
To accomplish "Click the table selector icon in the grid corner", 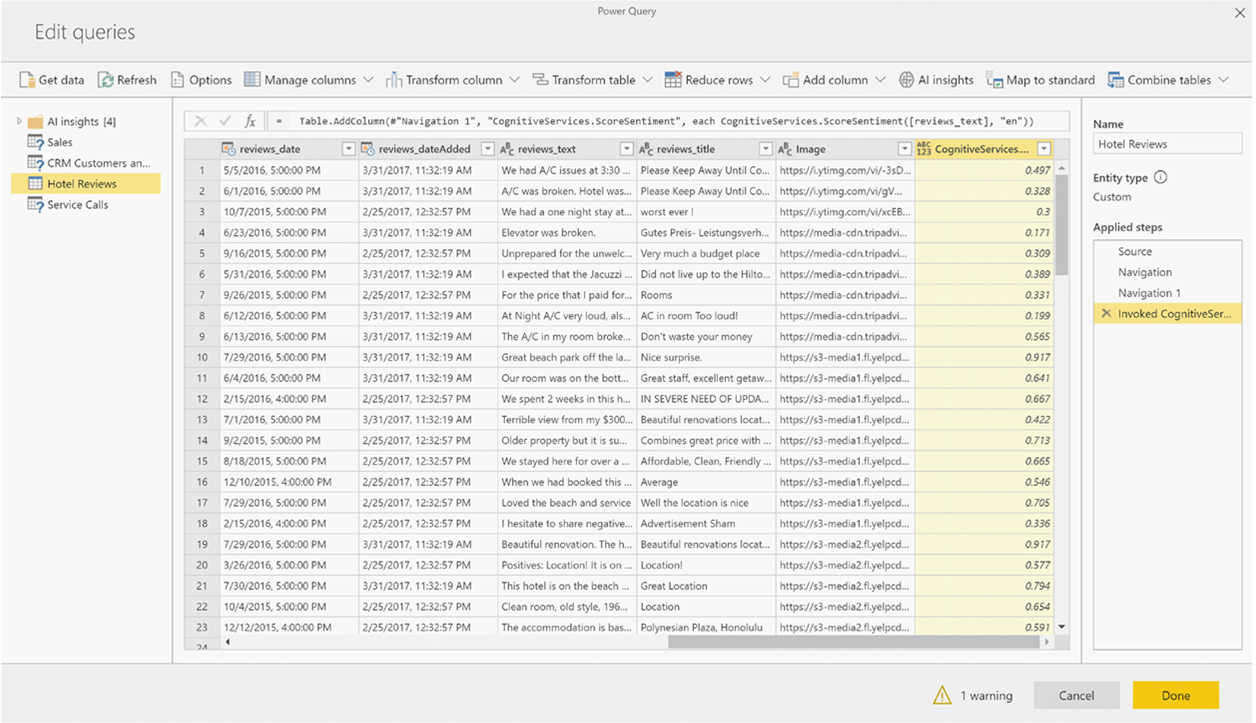I will pos(202,149).
